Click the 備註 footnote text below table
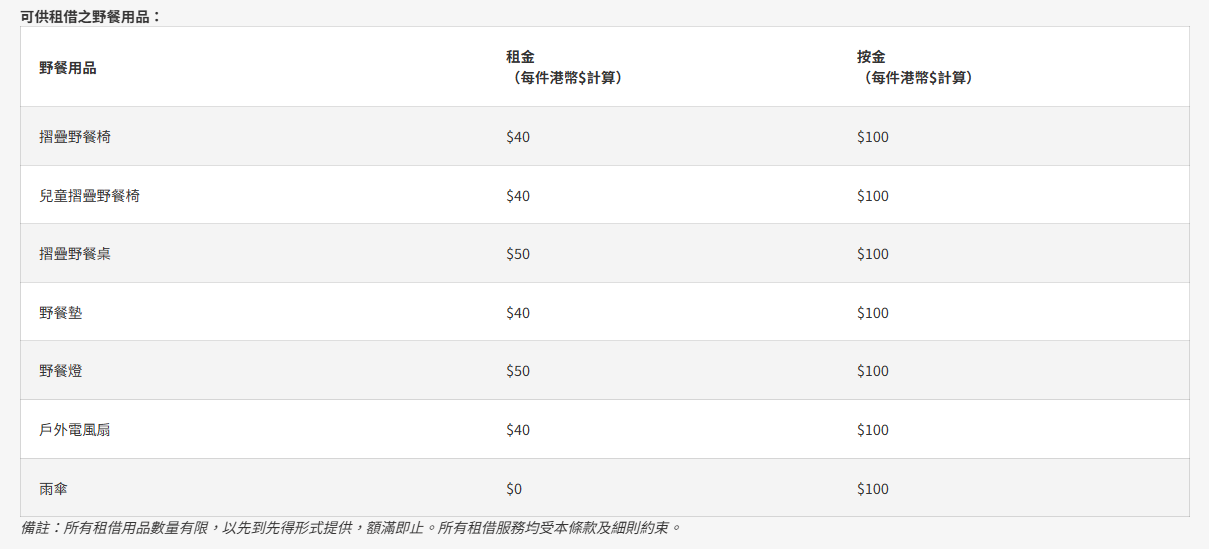 (350, 527)
